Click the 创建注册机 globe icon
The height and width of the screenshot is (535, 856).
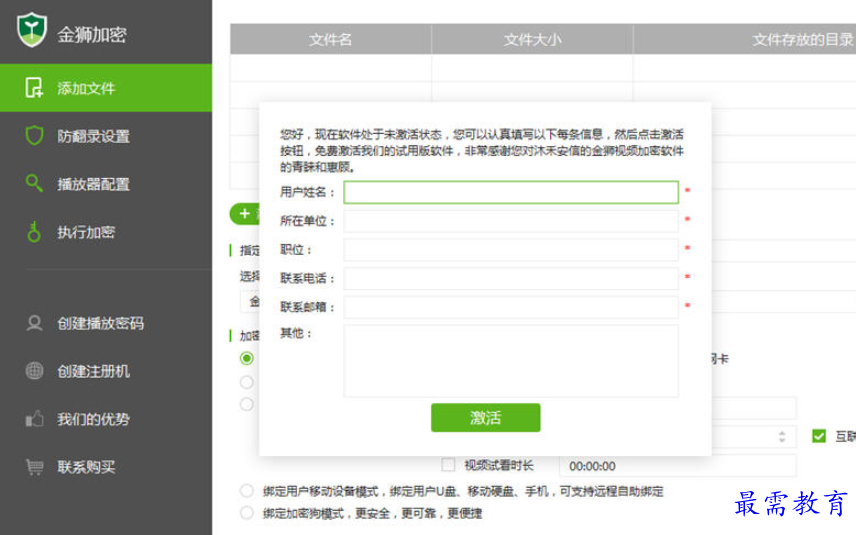click(34, 371)
